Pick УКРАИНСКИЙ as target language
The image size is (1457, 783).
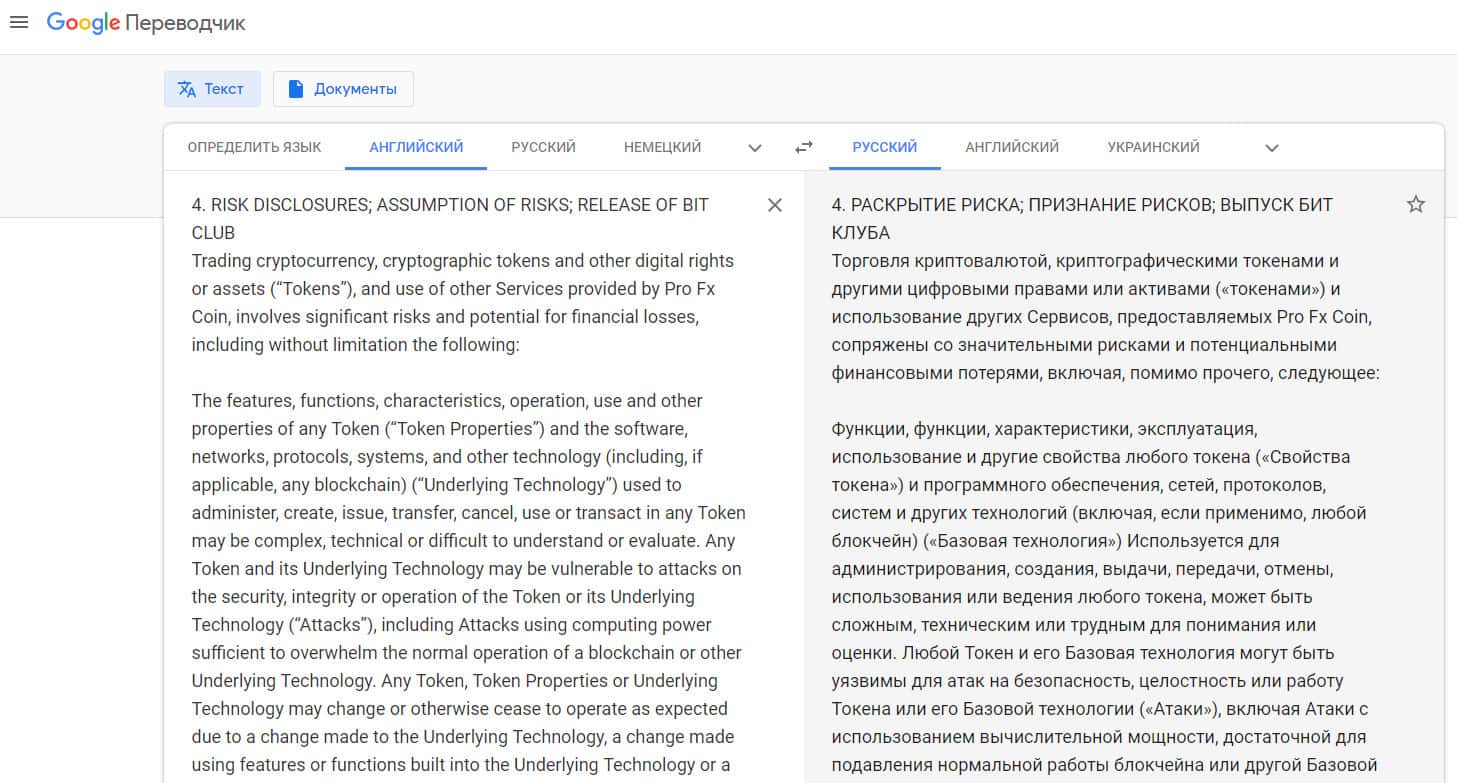coord(1153,147)
